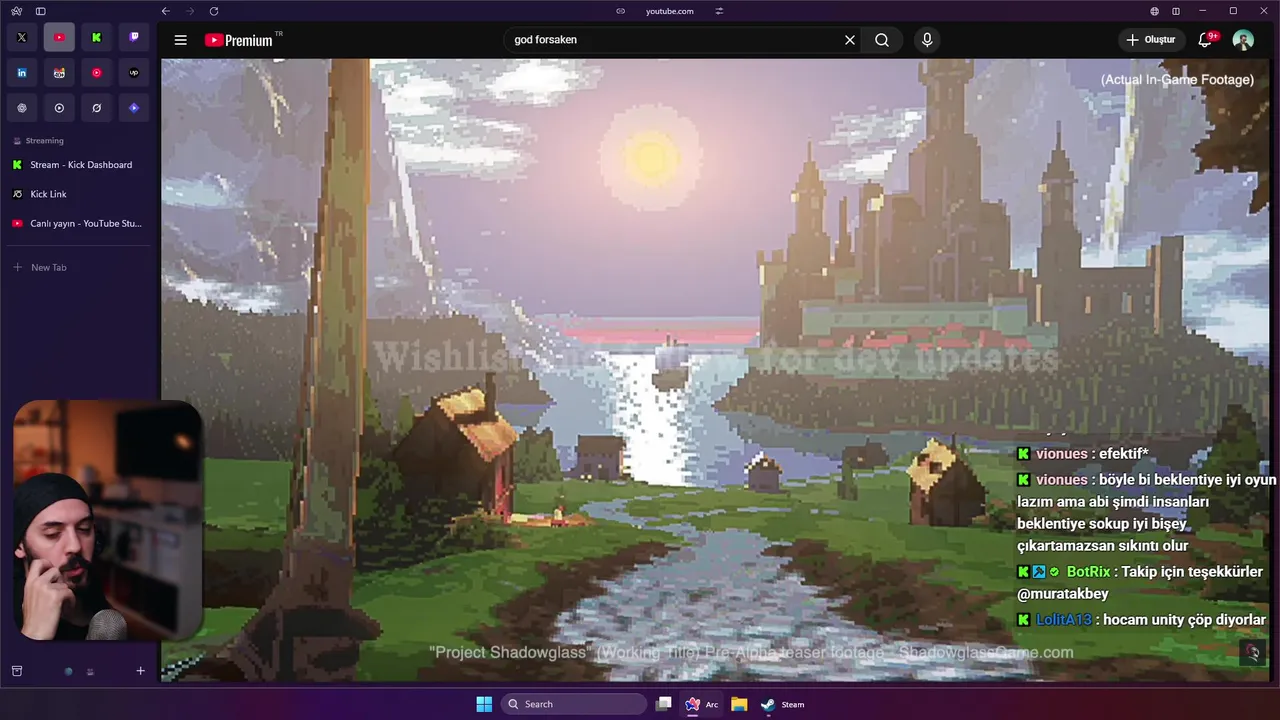Open the Gmail pinned favorite
The height and width of the screenshot is (720, 1280).
[x=59, y=73]
